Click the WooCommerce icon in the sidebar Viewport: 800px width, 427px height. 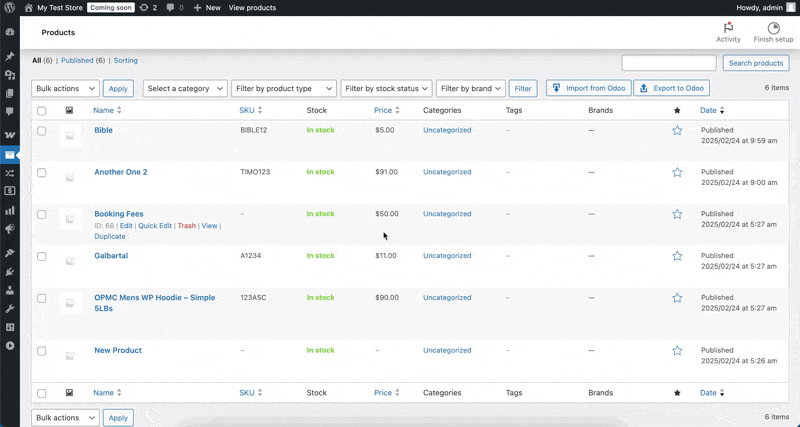click(x=10, y=134)
